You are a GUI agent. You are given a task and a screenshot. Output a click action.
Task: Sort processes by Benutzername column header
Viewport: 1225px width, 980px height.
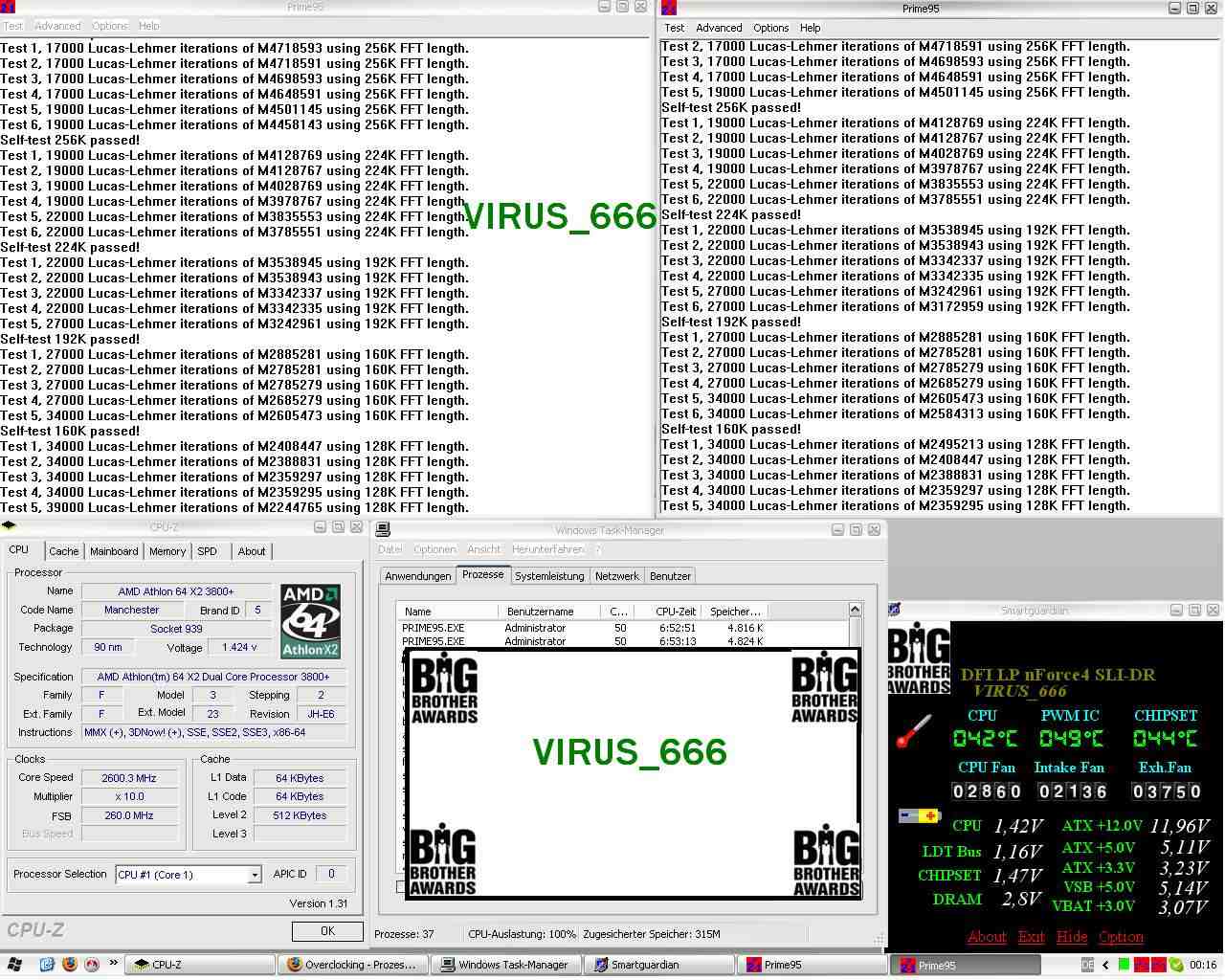[548, 611]
